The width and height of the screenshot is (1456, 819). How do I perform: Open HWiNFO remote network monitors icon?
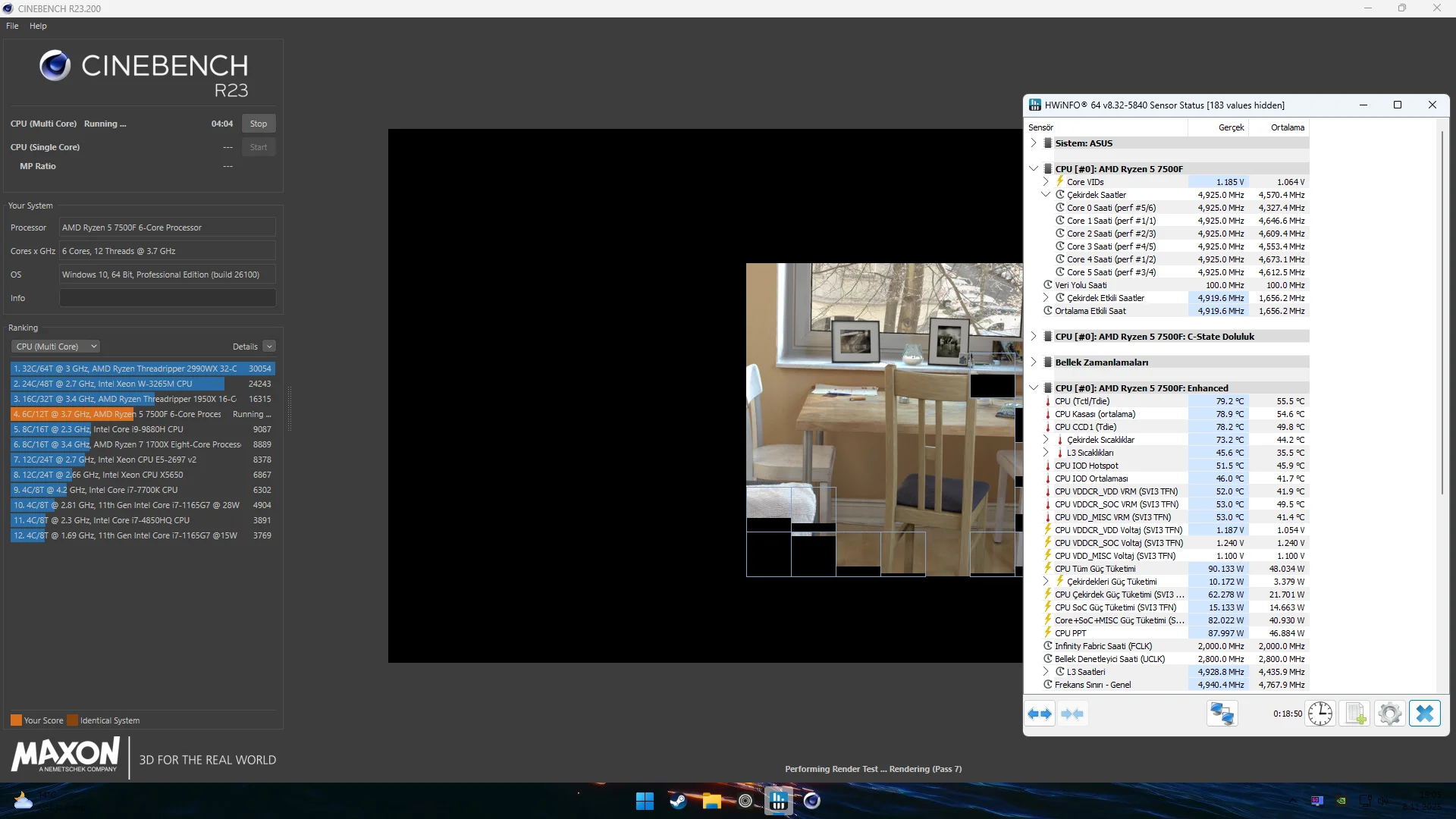(x=1222, y=714)
